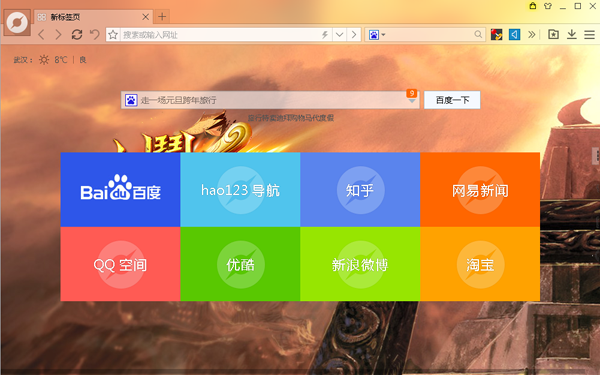Screen dimensions: 600x375
Task: Open the 知乎 tile
Action: click(360, 189)
